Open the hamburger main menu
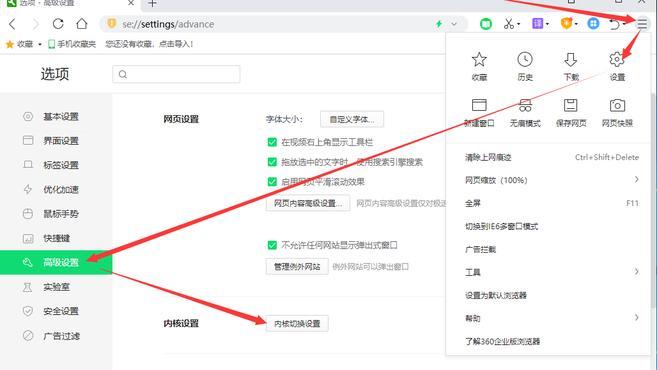The image size is (657, 370). pyautogui.click(x=642, y=24)
